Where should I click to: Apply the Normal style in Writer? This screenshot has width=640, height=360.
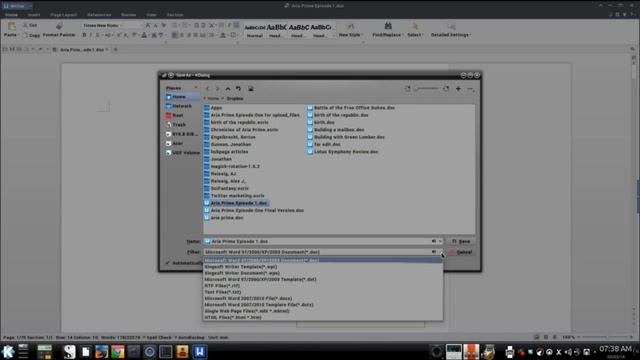click(255, 31)
